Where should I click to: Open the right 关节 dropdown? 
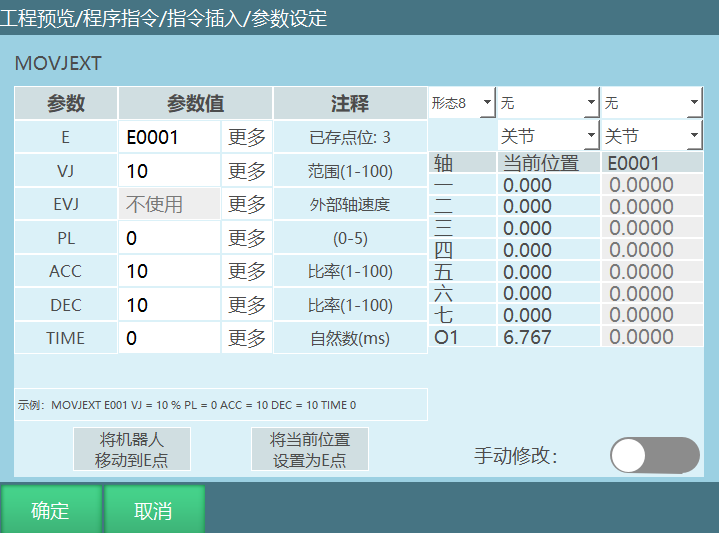[x=651, y=135]
